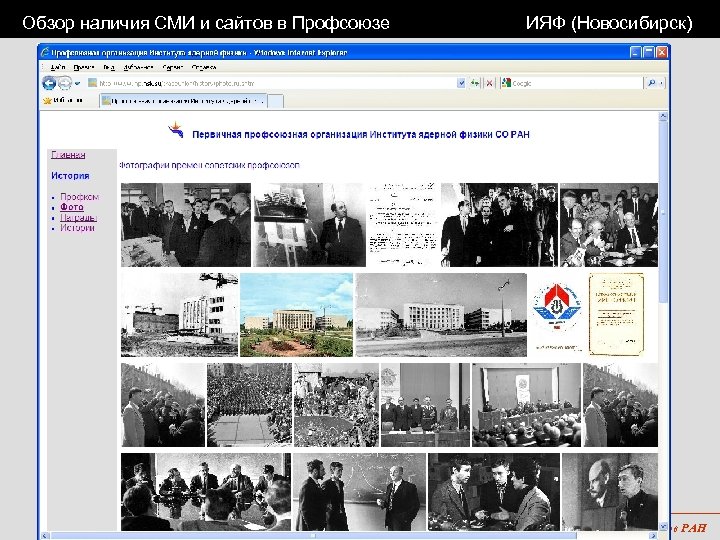Click the horizontal scrollbar left arrow
Screen dimensions: 720x540
click(x=45, y=535)
